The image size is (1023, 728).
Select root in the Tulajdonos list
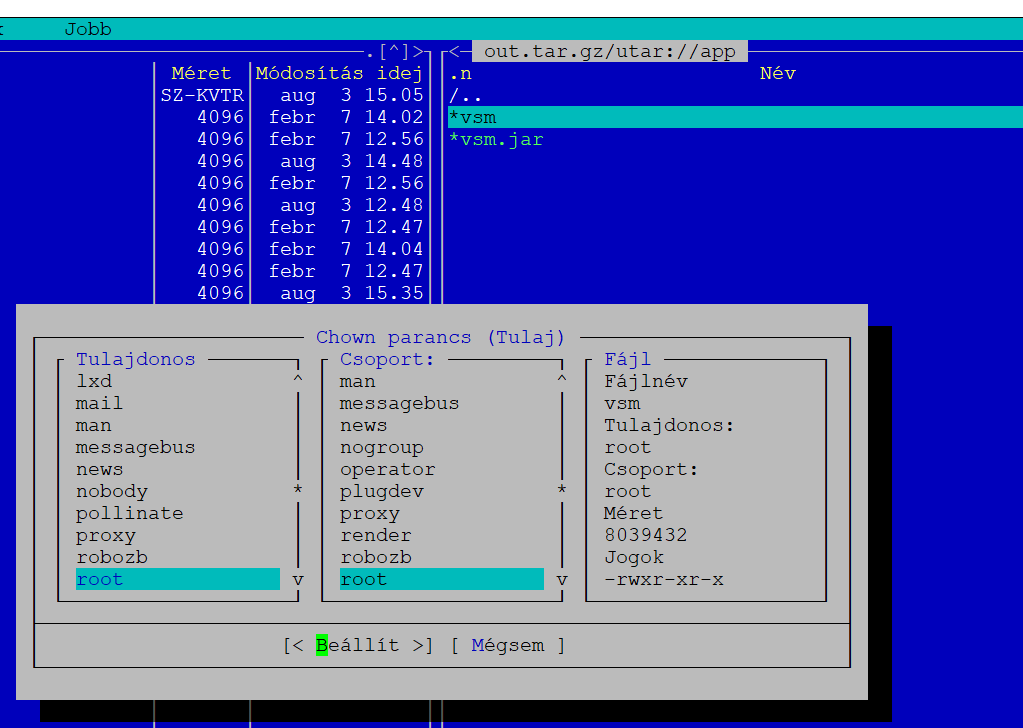[x=177, y=579]
